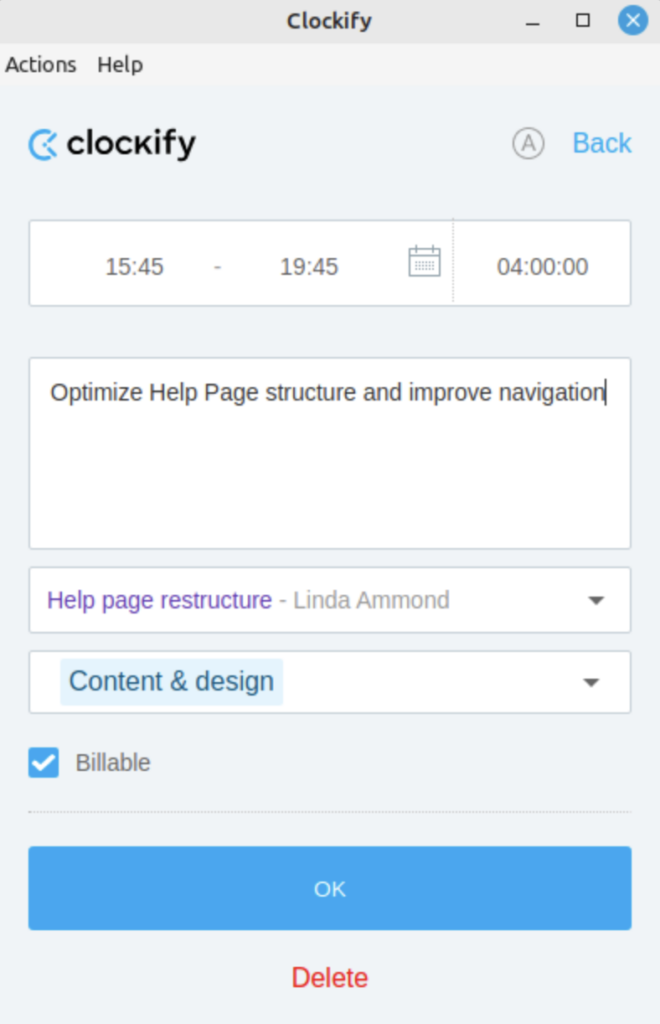
Task: Click the red Delete link
Action: pos(330,978)
